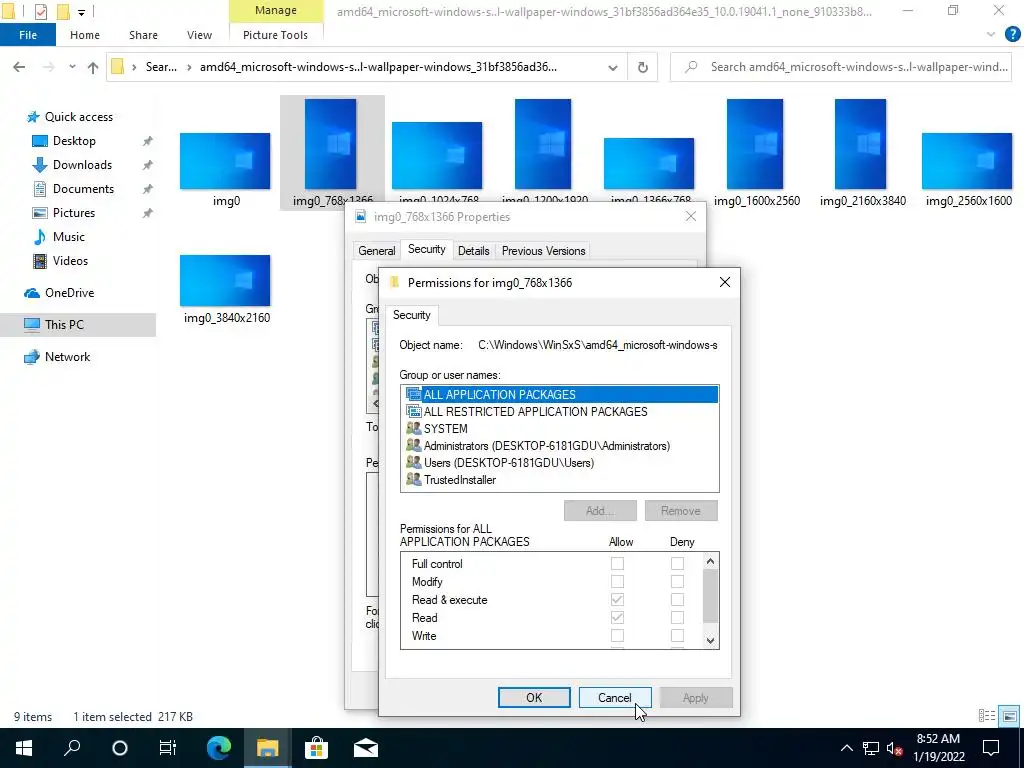The height and width of the screenshot is (768, 1024).
Task: Open Quick access in the sidebar
Action: (x=78, y=117)
